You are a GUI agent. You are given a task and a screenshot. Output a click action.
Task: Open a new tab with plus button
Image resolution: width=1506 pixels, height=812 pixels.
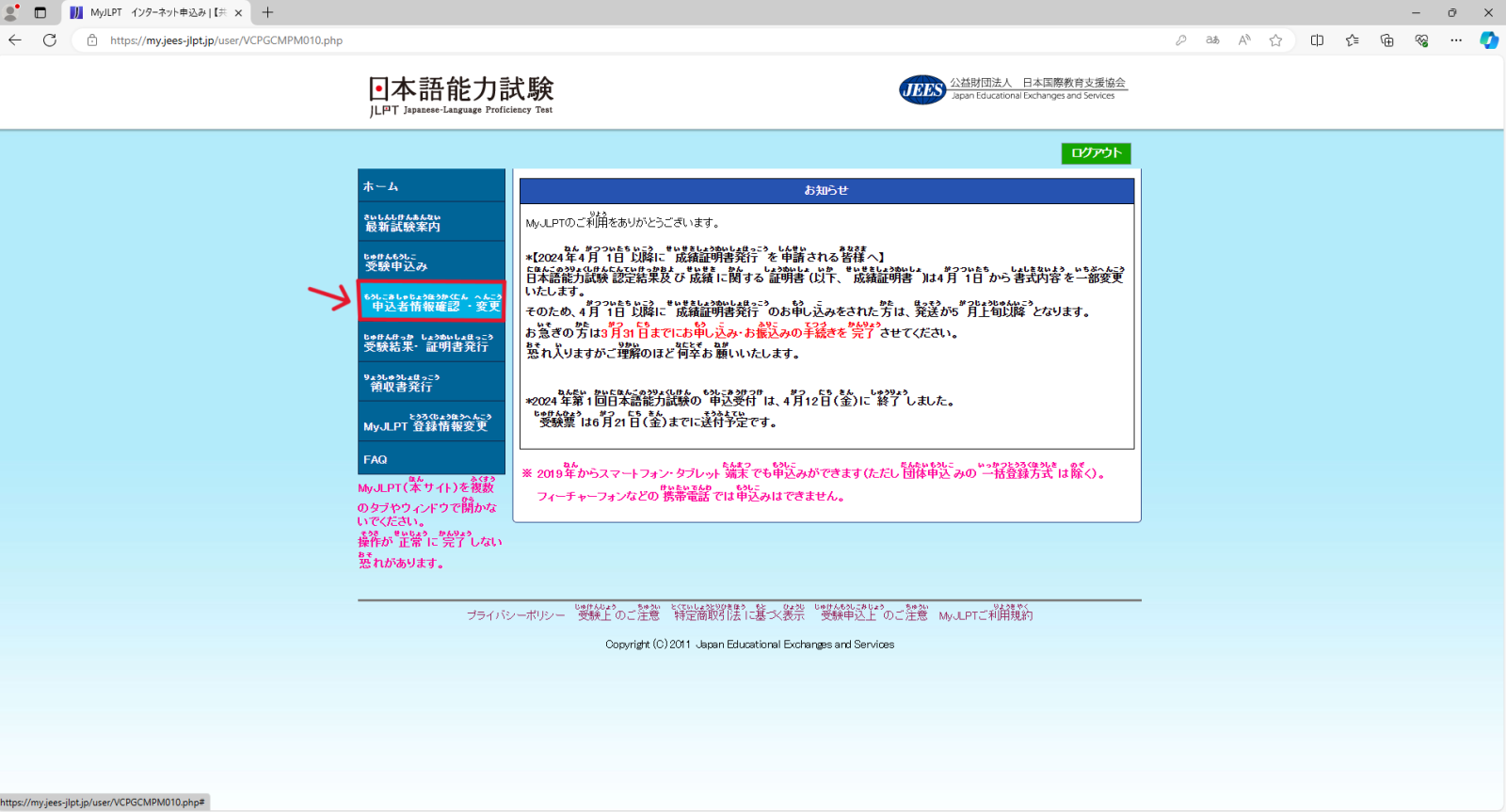point(268,12)
